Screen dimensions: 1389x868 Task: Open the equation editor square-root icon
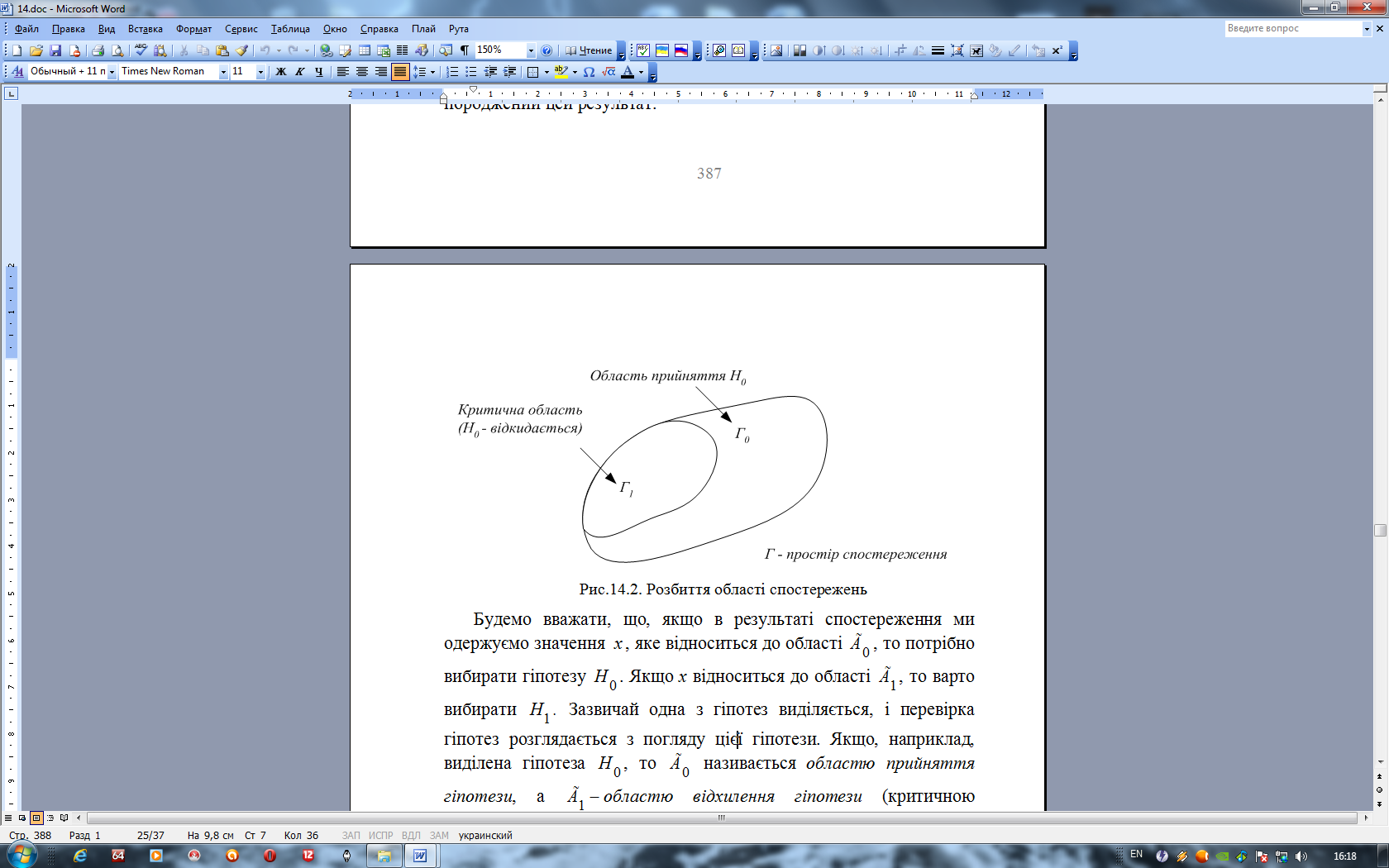[609, 72]
